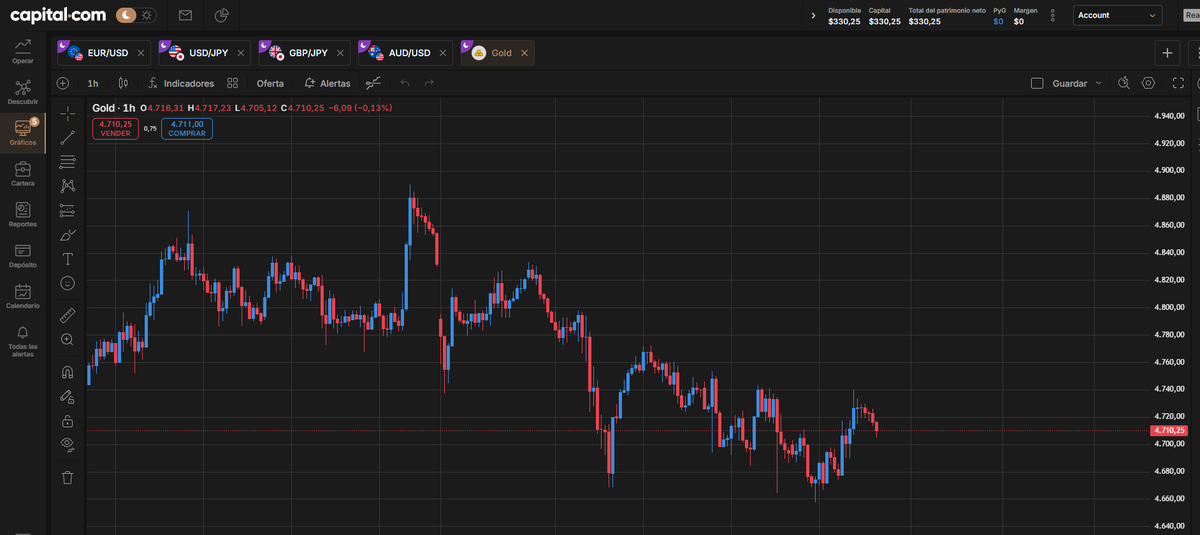
Task: Open the indicator templates grid icon
Action: point(232,83)
